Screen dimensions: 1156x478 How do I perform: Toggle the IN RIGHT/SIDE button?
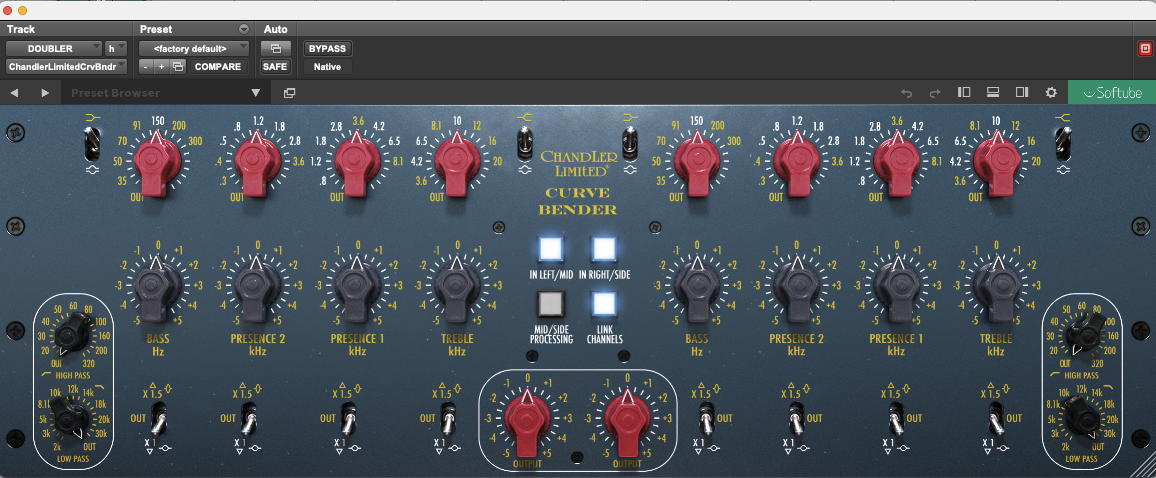tap(604, 249)
